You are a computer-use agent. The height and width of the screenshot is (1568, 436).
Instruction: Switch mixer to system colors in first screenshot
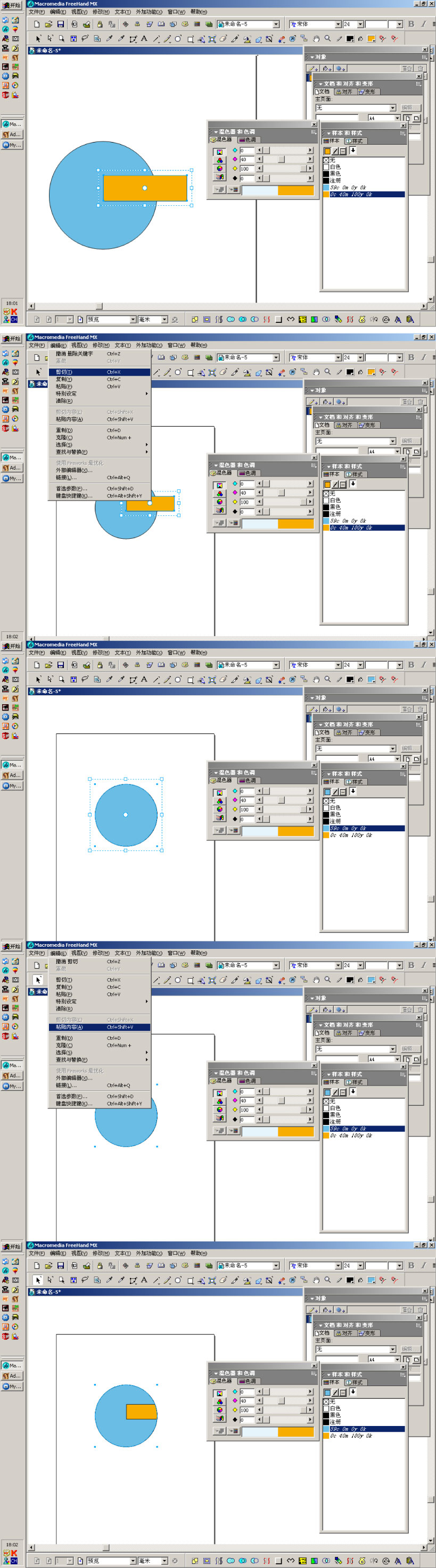pyautogui.click(x=219, y=177)
